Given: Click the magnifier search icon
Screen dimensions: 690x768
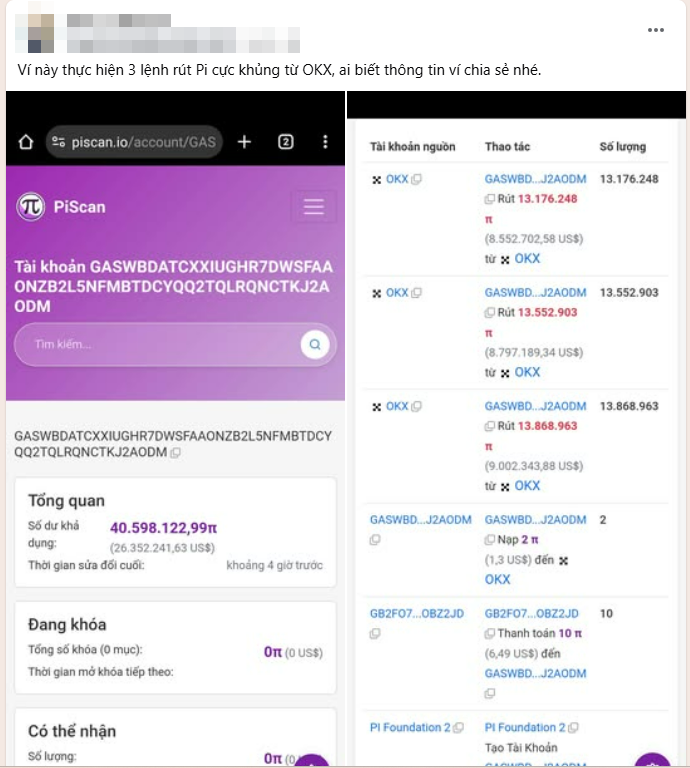Looking at the screenshot, I should (315, 345).
